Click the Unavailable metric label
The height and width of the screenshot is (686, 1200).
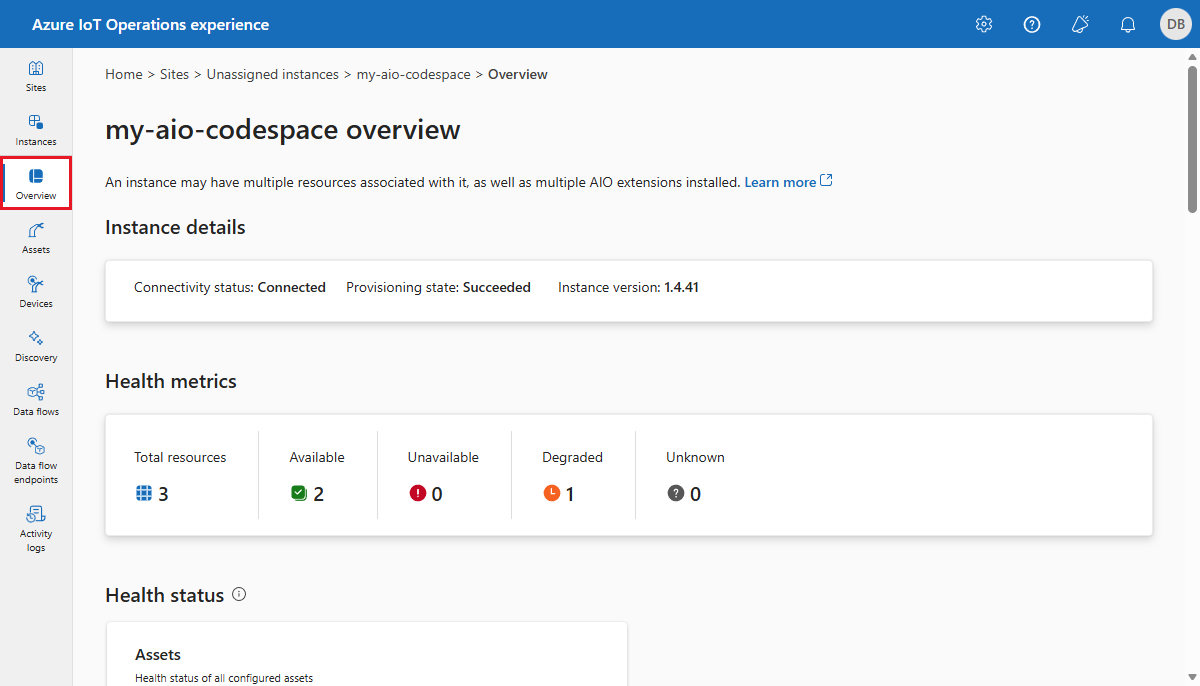(443, 457)
